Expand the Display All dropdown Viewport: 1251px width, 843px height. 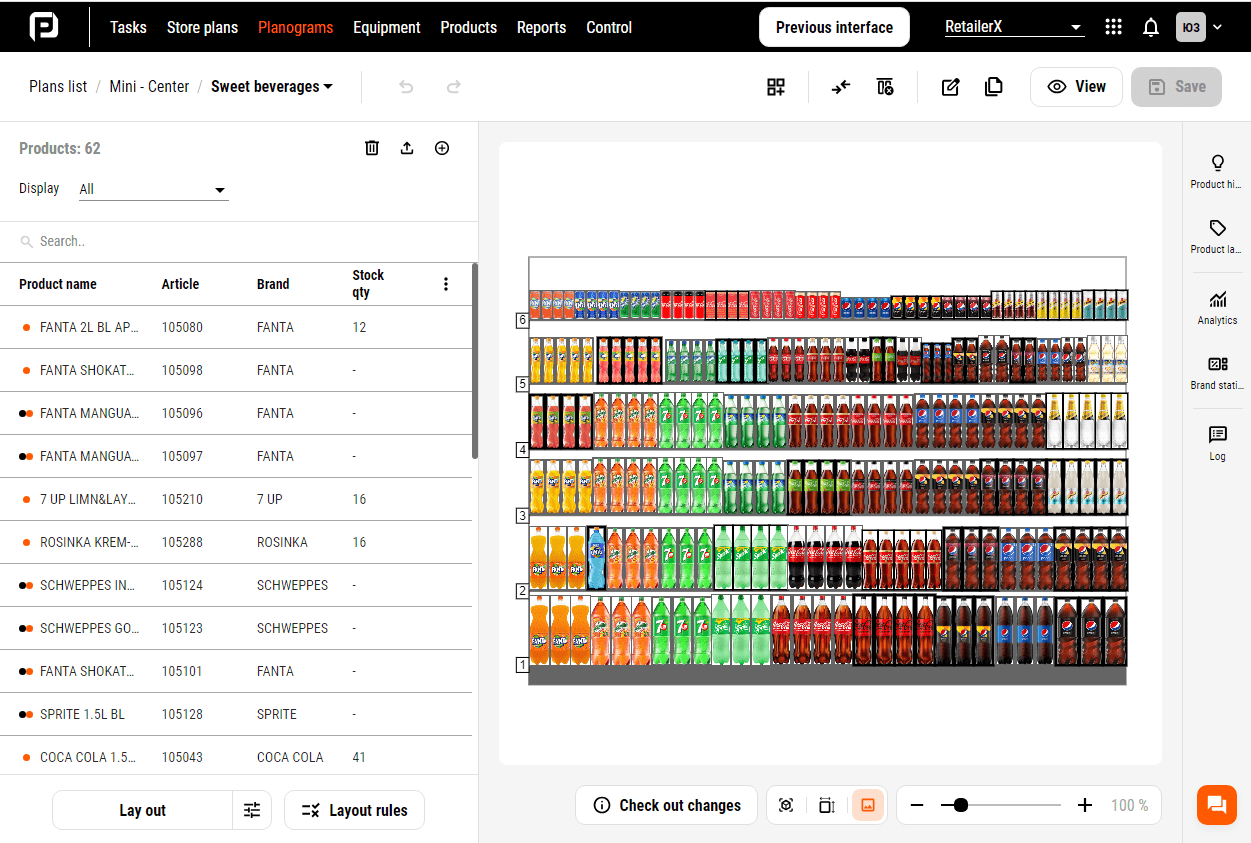tap(153, 189)
